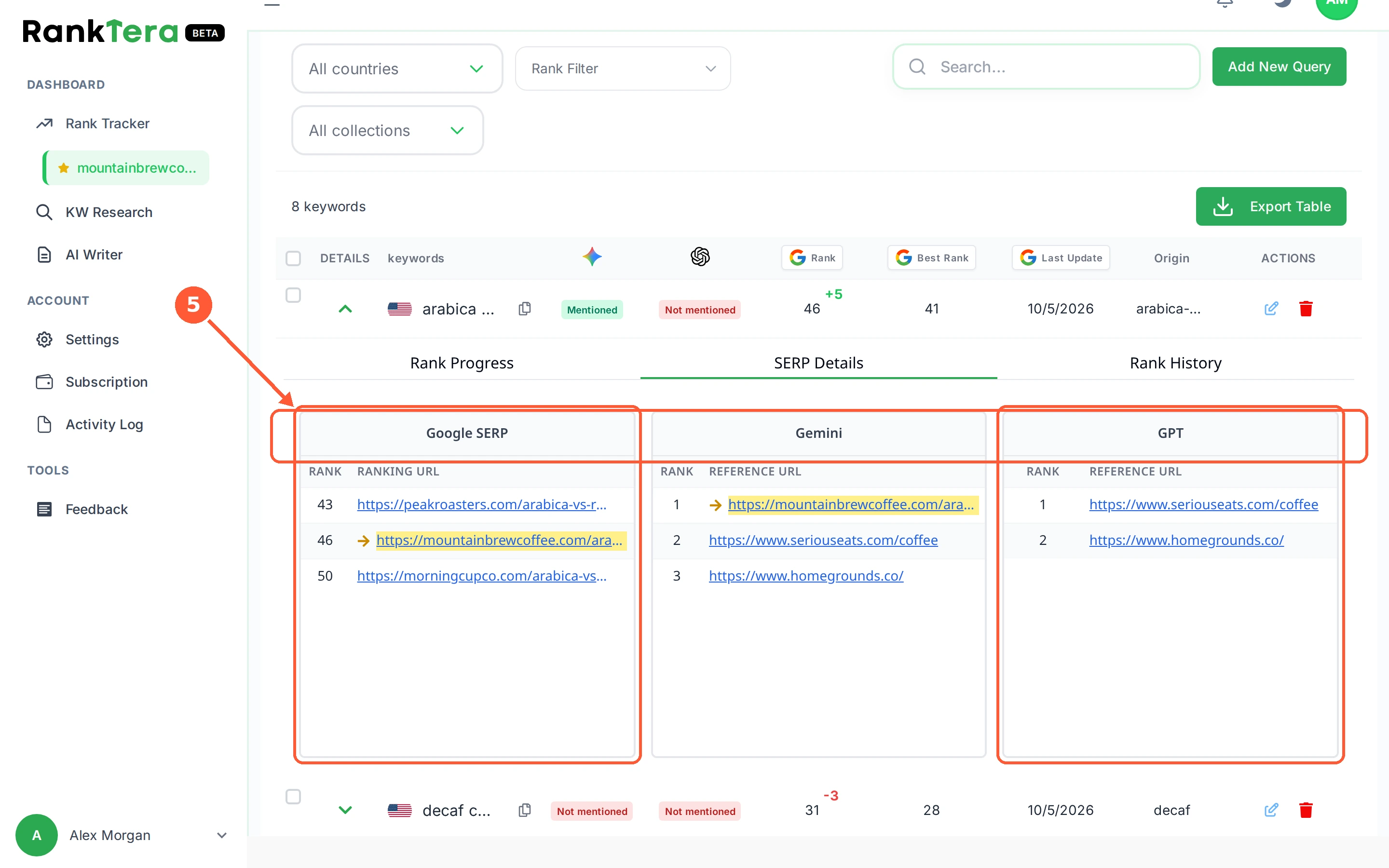Expand the decaf keyword details
Screen dimensions: 1389x868
345,810
